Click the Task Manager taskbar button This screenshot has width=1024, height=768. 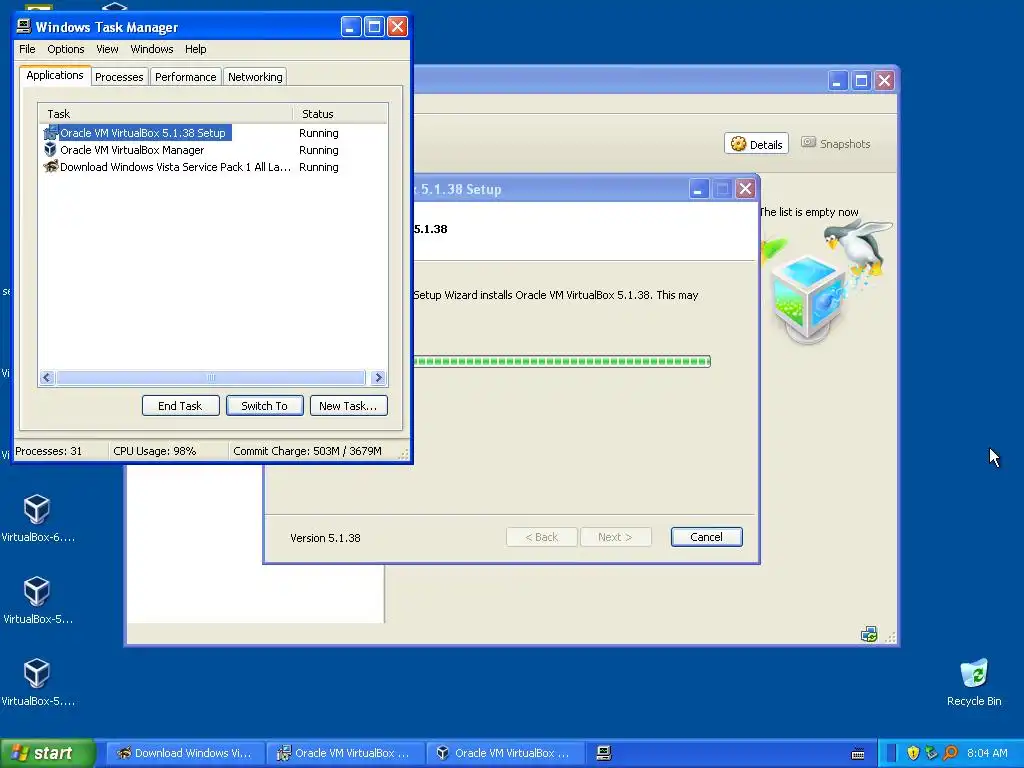[604, 753]
